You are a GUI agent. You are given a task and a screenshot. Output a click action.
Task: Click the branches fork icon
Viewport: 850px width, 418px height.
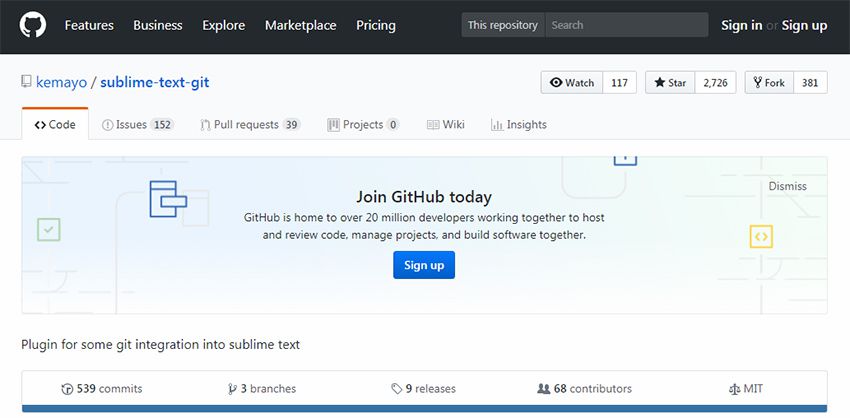232,389
